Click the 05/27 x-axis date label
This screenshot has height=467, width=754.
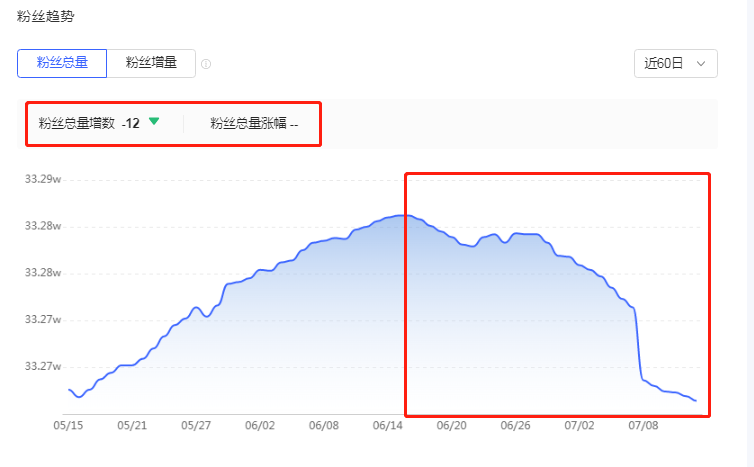[196, 426]
